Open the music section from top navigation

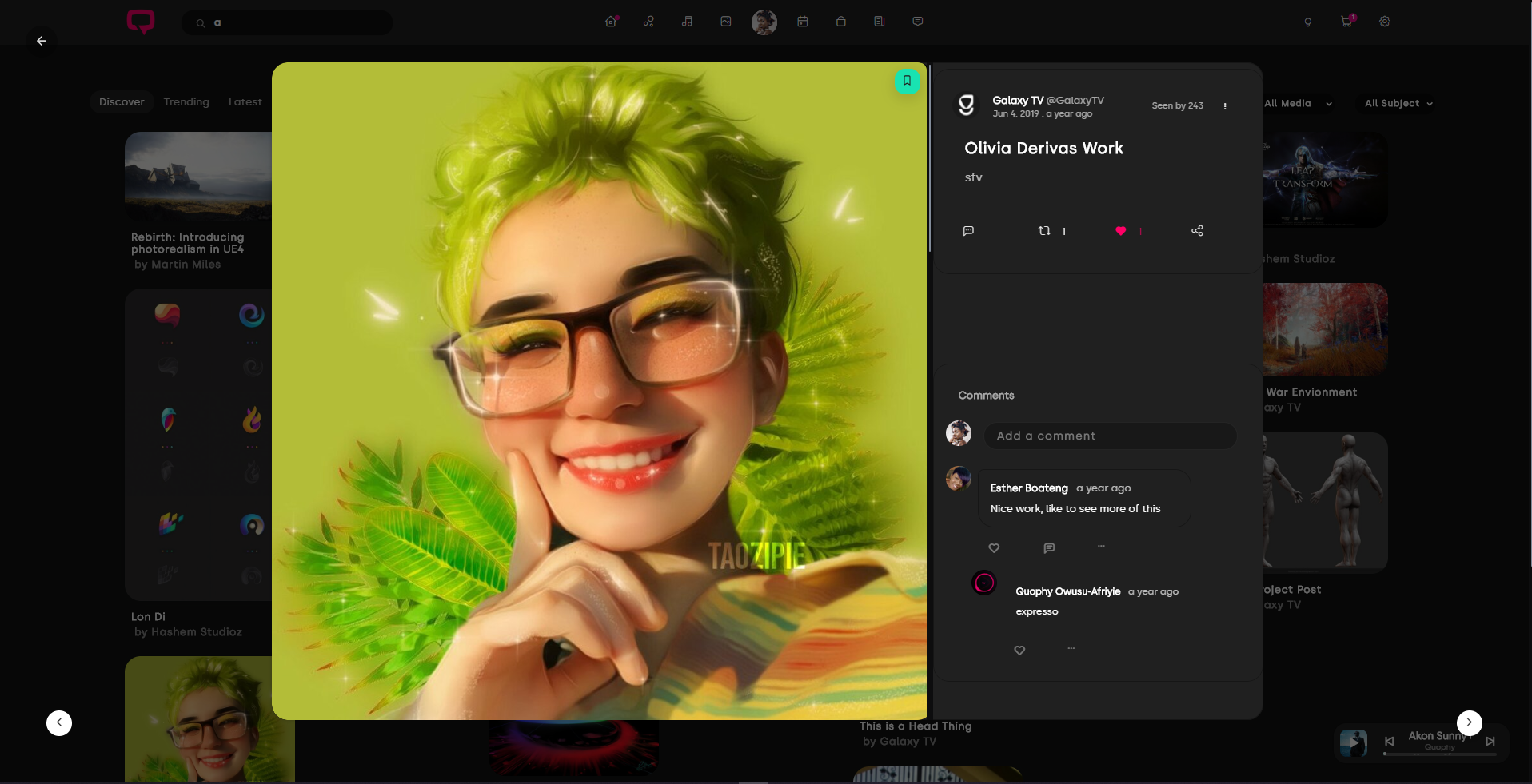point(687,22)
